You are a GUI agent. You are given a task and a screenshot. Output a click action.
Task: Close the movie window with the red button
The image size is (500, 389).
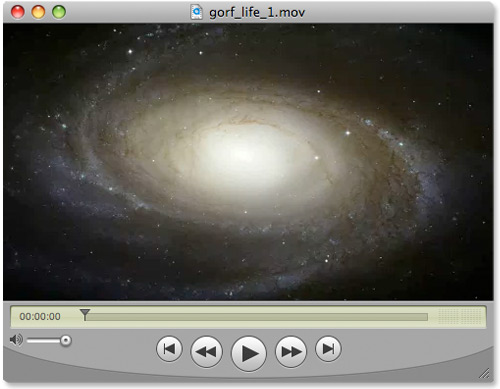pyautogui.click(x=18, y=12)
